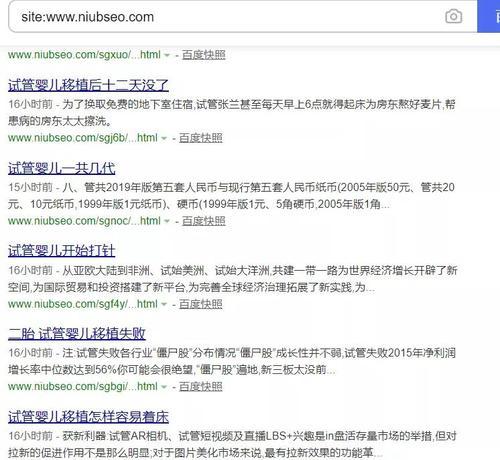Open 百度快照 for the sgnoc URL
The width and height of the screenshot is (500, 460).
pos(204,221)
